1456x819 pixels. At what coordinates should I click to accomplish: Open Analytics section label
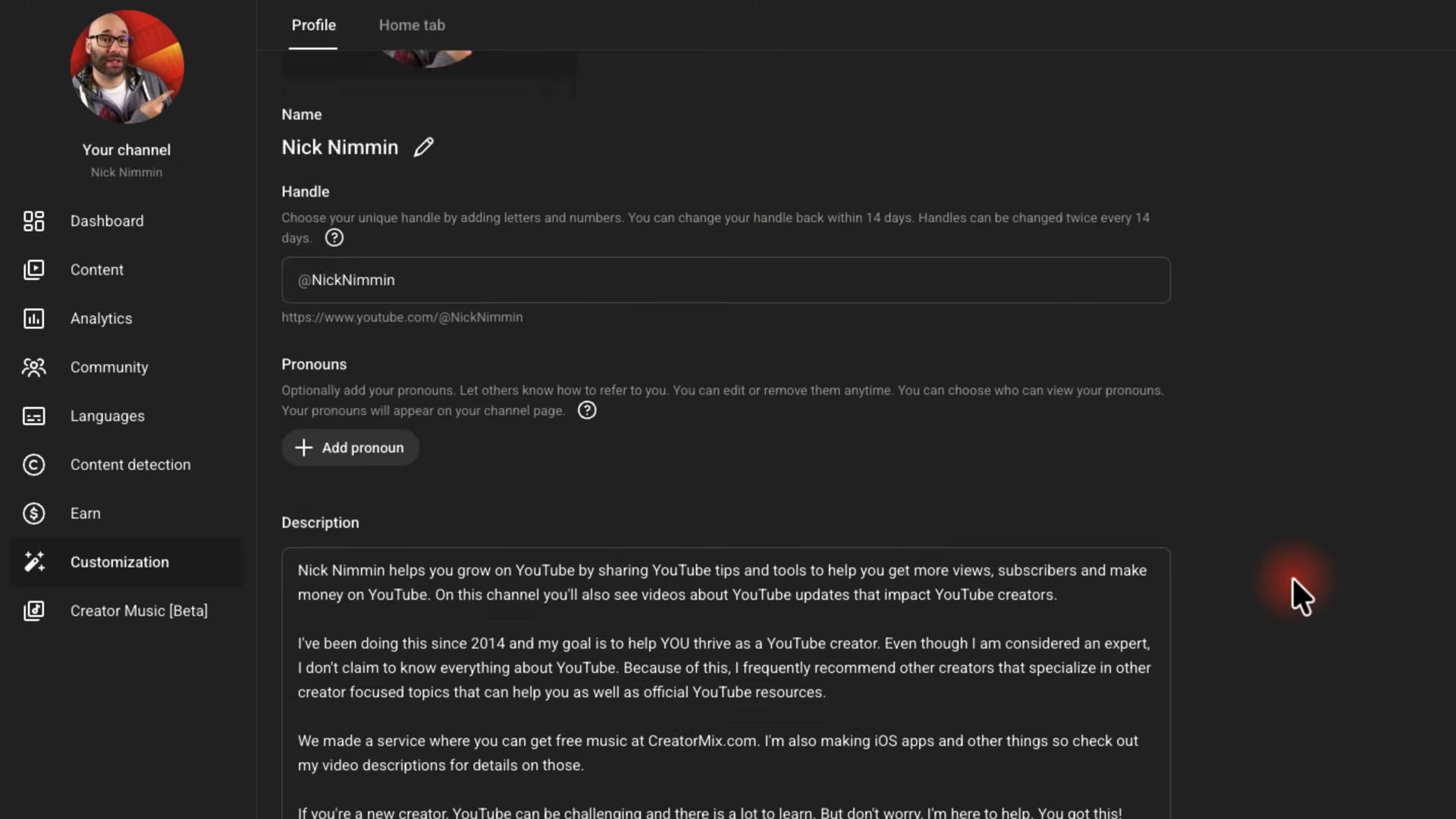[x=101, y=318]
